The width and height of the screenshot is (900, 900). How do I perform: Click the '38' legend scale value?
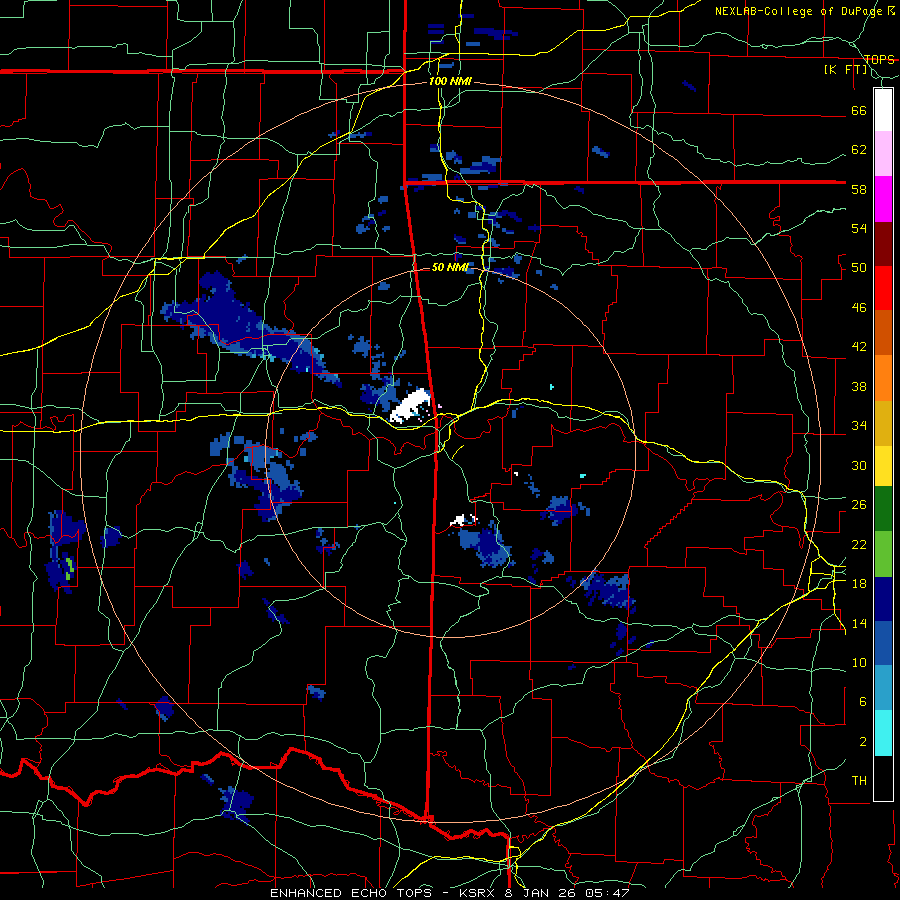pyautogui.click(x=859, y=386)
